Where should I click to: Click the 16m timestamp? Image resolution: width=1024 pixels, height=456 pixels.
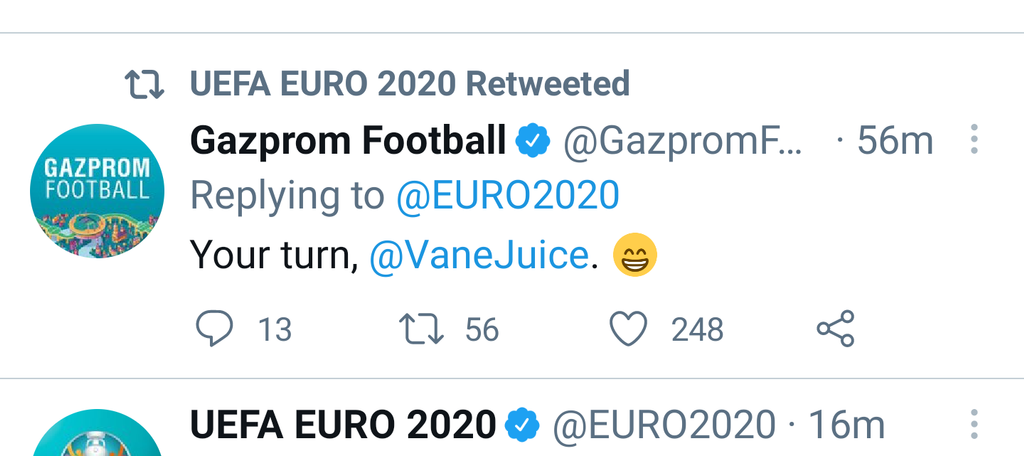845,425
